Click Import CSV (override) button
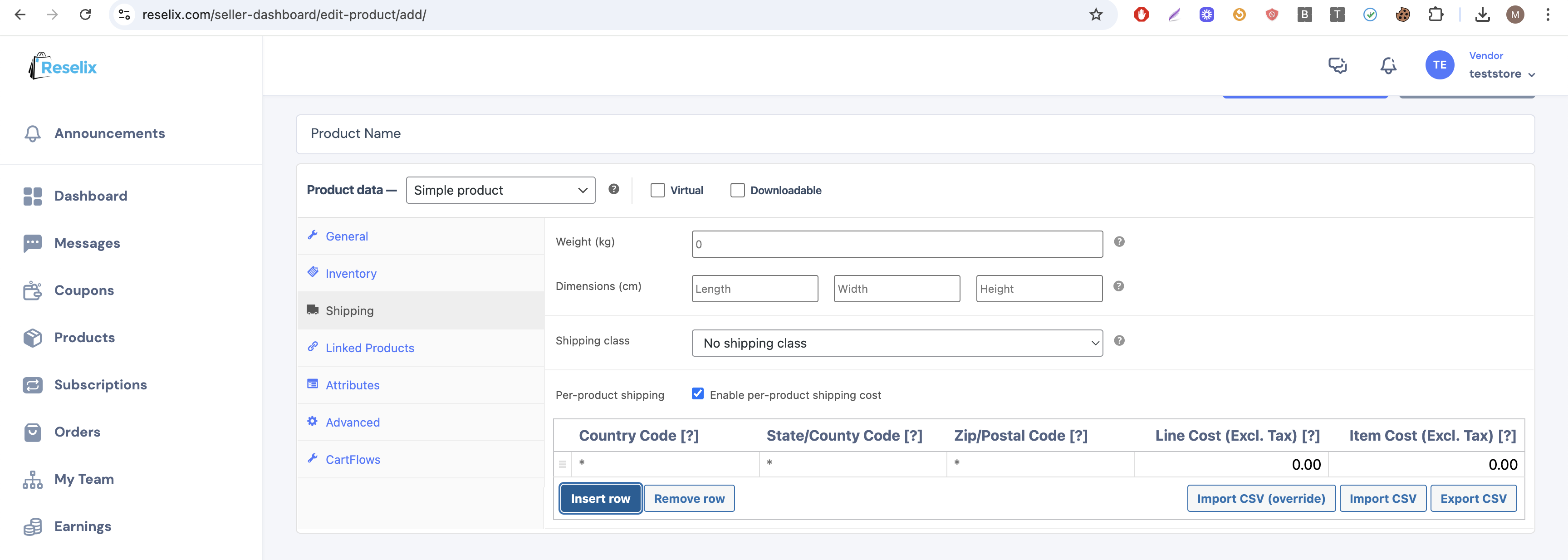Screen dimensions: 1568x560 pyautogui.click(x=1260, y=499)
